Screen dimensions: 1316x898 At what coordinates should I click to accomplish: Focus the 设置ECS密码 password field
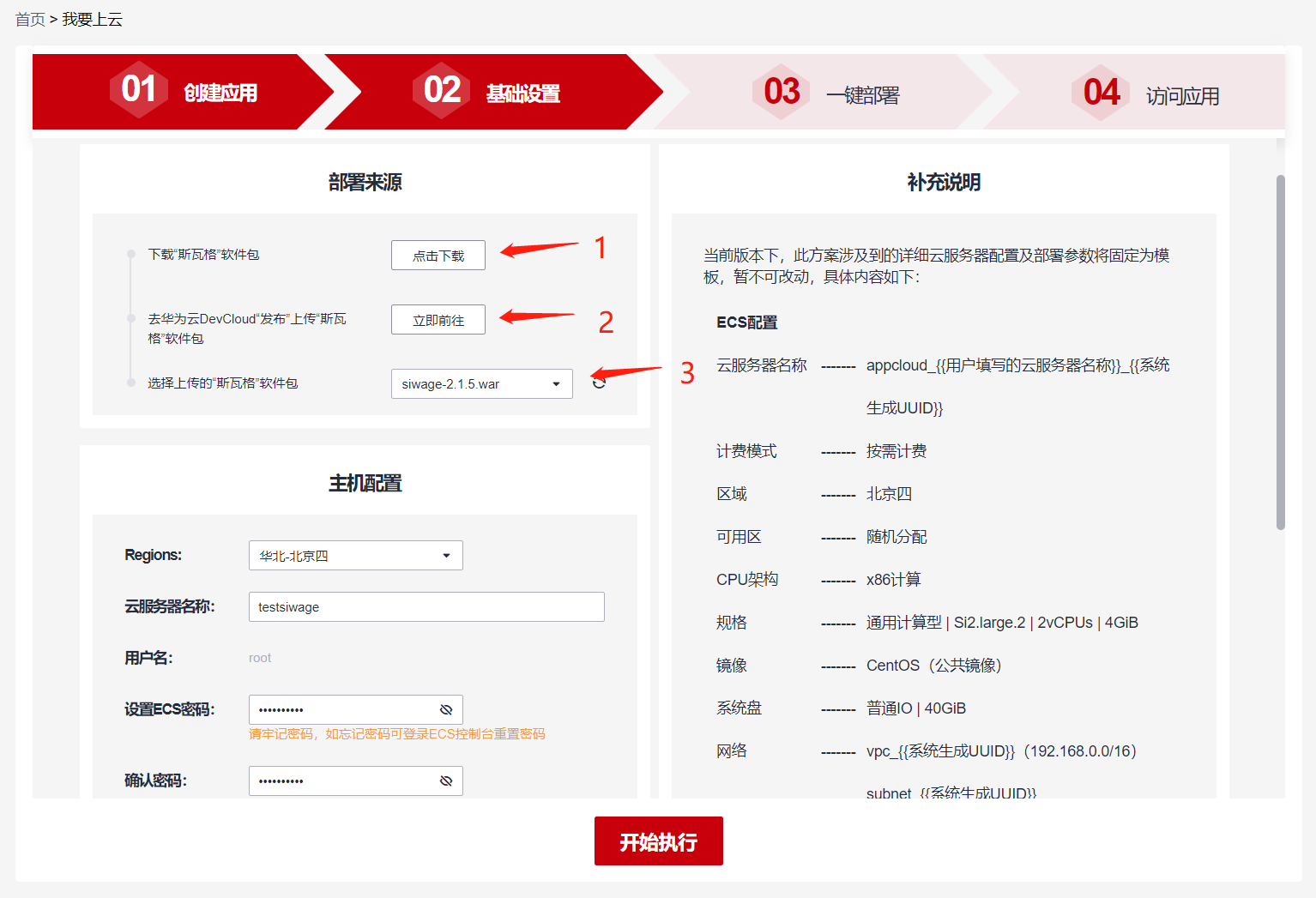(x=356, y=709)
